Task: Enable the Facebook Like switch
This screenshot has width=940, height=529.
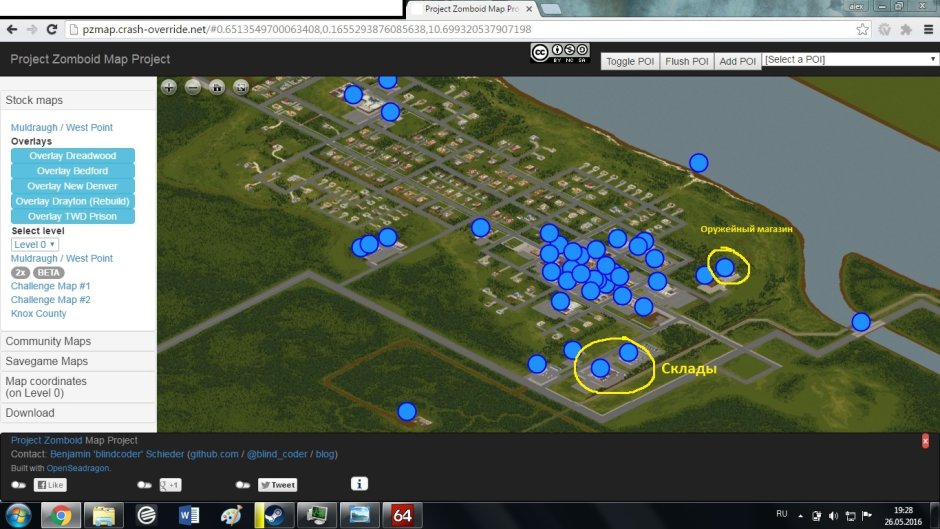Action: 19,485
